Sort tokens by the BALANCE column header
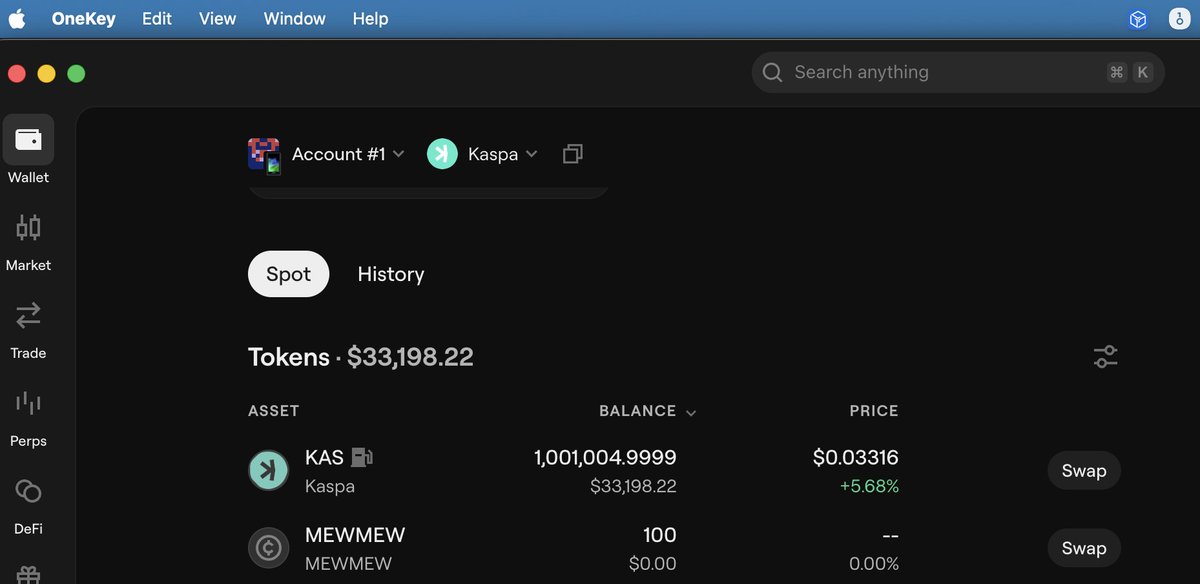The width and height of the screenshot is (1200, 584). [647, 411]
